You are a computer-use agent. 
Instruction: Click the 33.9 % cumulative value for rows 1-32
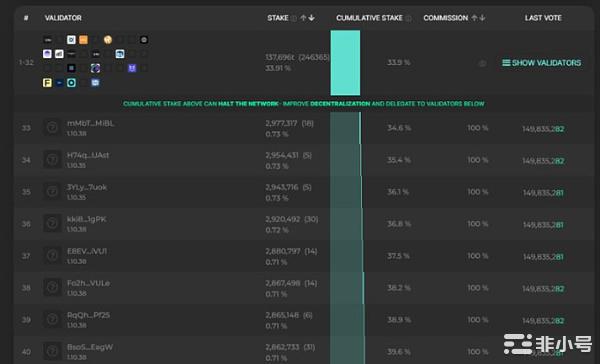pyautogui.click(x=398, y=62)
